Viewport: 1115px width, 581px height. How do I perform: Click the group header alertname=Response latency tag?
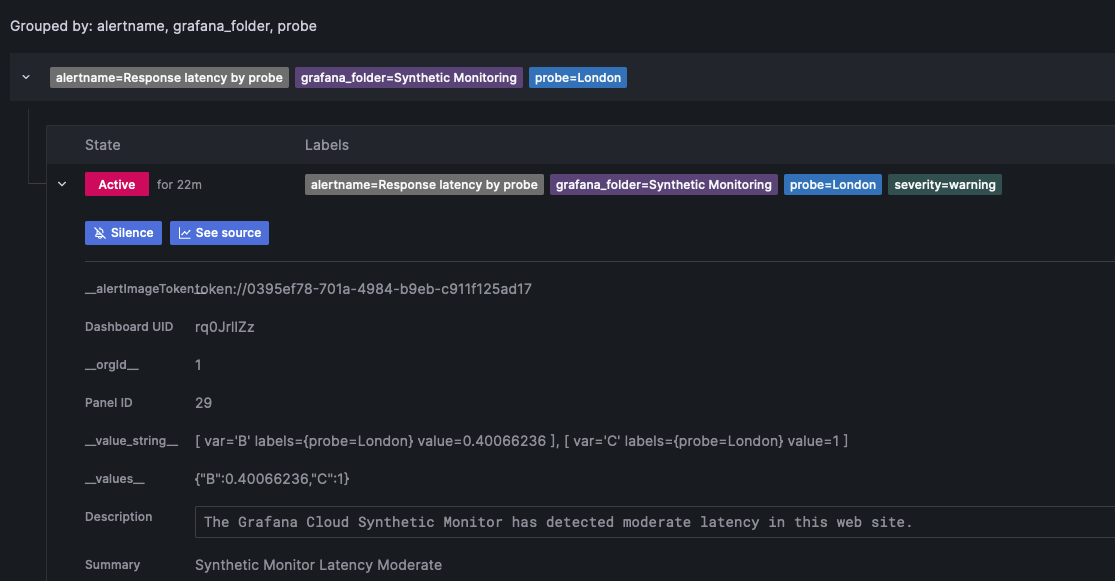pyautogui.click(x=169, y=77)
